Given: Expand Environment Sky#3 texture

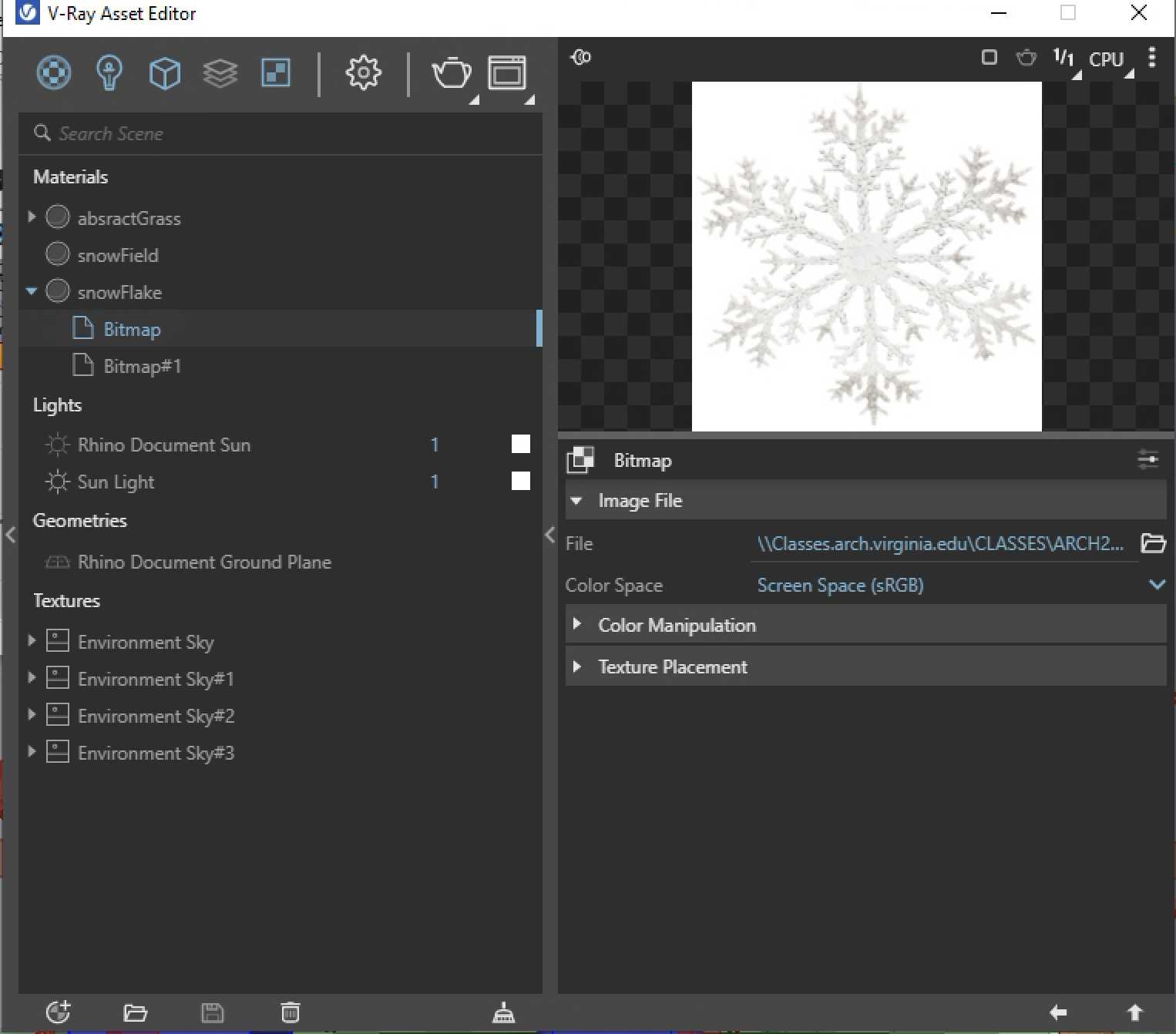Looking at the screenshot, I should coord(32,751).
